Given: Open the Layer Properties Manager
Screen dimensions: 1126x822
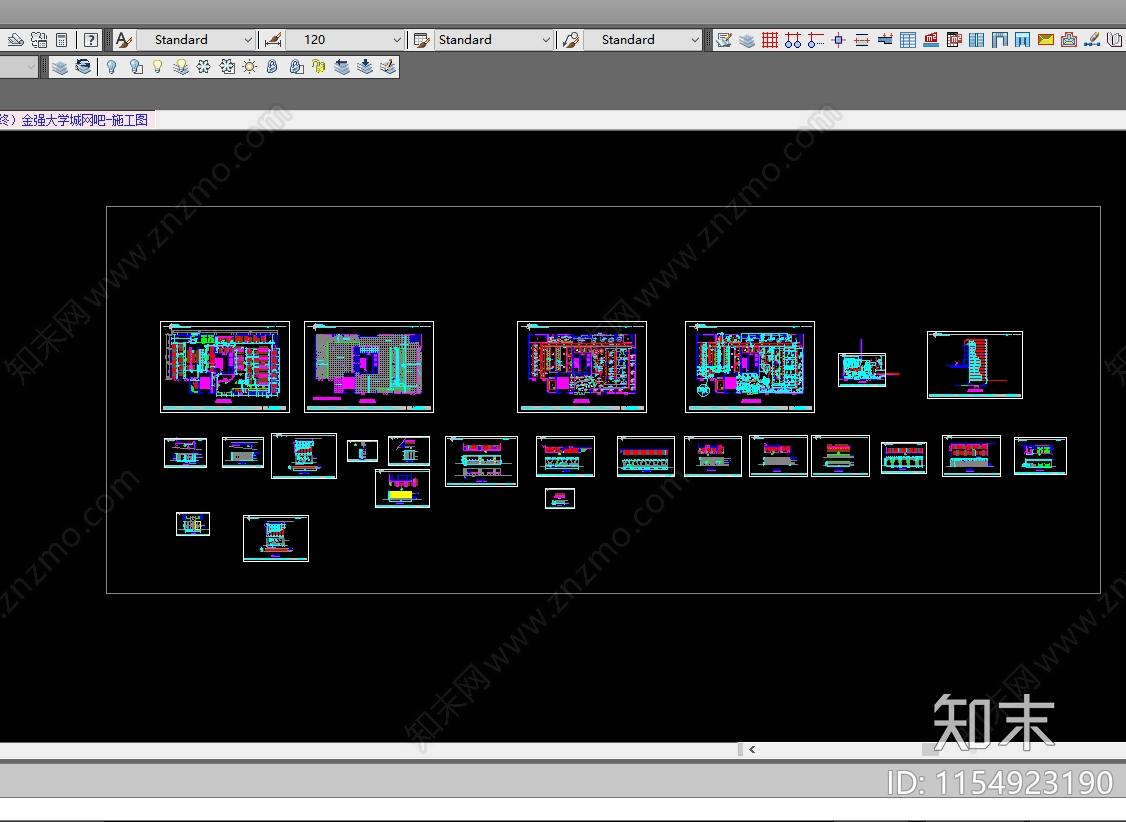Looking at the screenshot, I should click(x=60, y=67).
